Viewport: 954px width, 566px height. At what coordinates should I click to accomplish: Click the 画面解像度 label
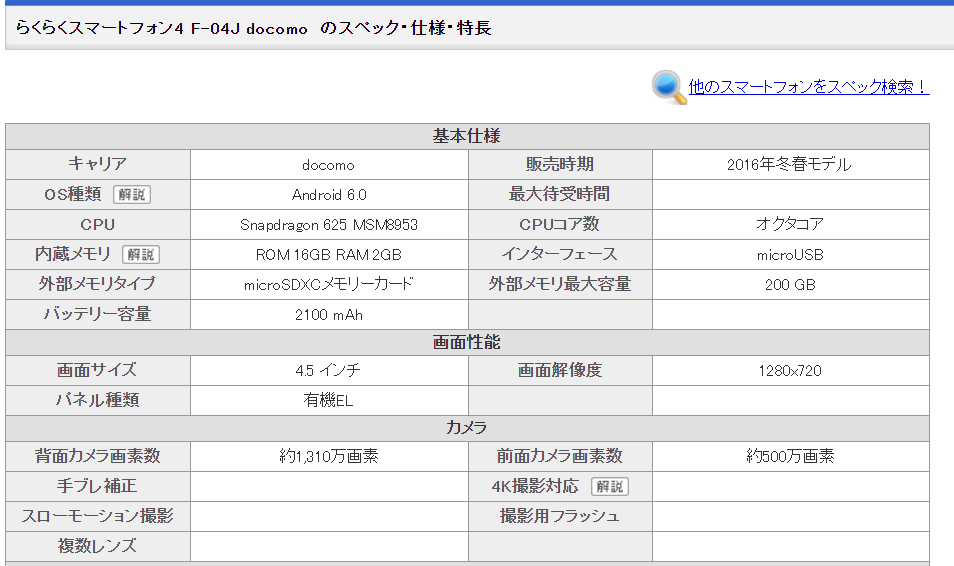[x=560, y=370]
